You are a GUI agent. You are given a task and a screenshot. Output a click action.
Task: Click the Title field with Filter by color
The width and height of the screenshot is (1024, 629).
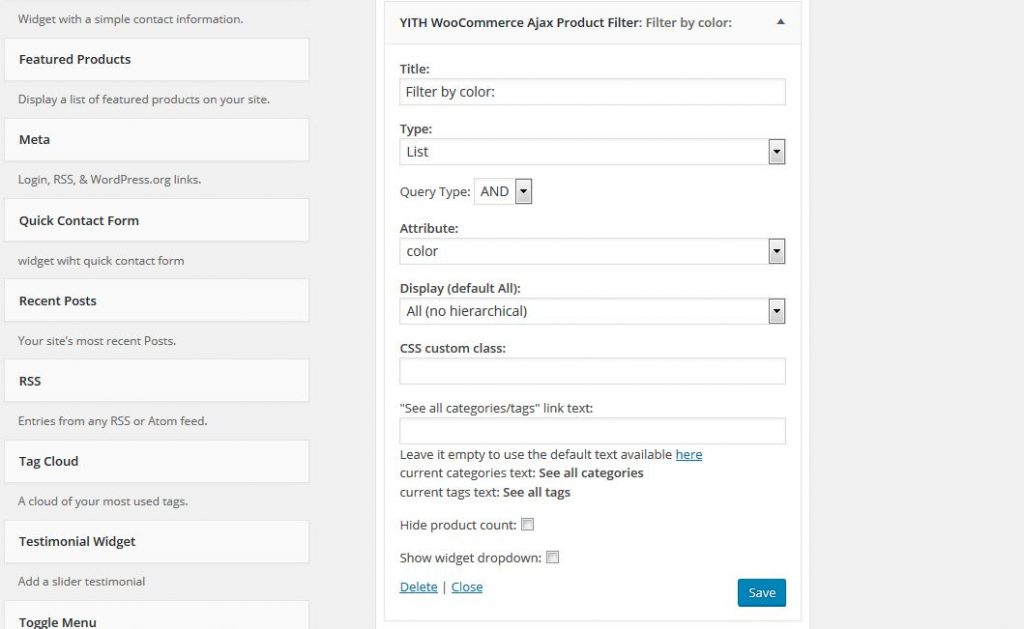click(x=592, y=92)
